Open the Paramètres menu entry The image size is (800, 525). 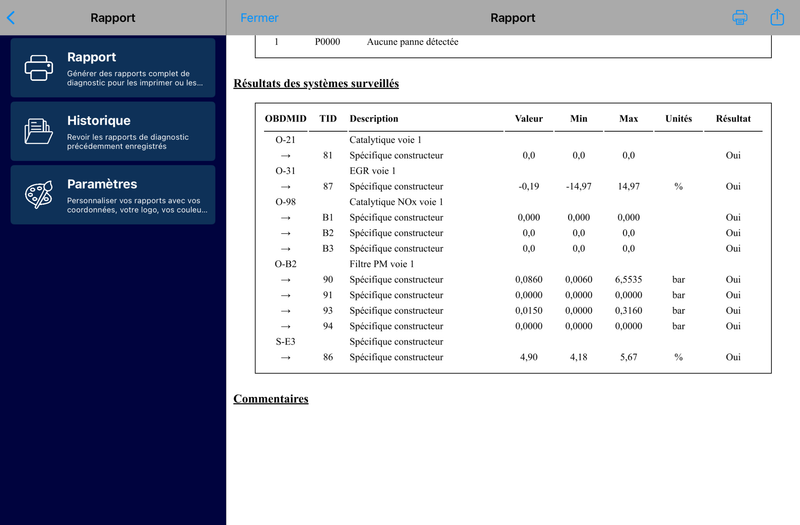coord(113,194)
